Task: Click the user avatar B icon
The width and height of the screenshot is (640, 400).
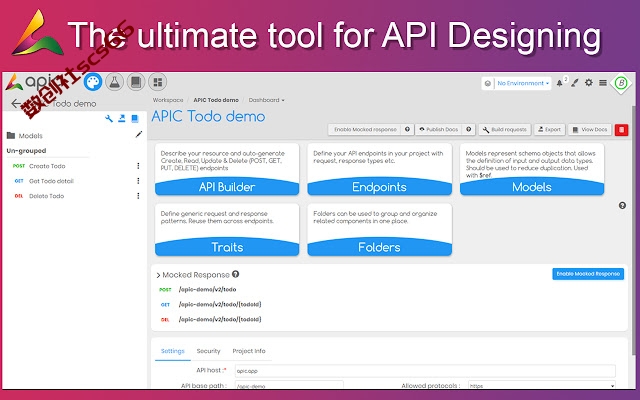Action: (x=621, y=83)
